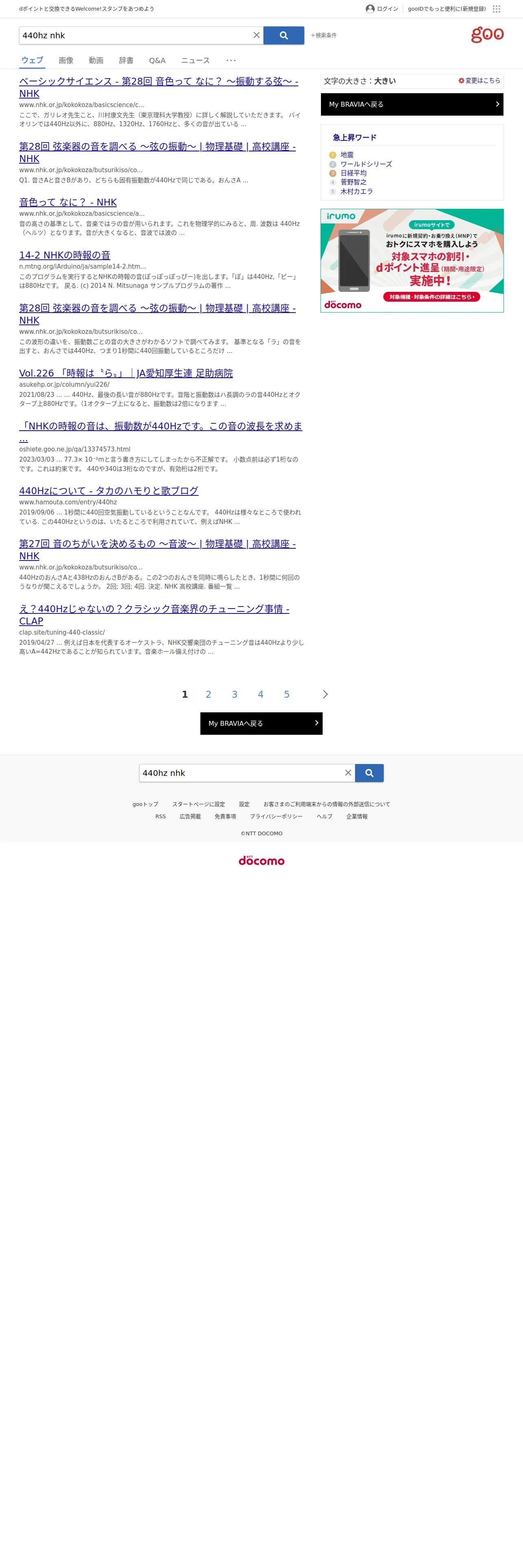Open 第27回 音のちがいを決めるもの result
The width and height of the screenshot is (523, 1568).
pyautogui.click(x=157, y=550)
